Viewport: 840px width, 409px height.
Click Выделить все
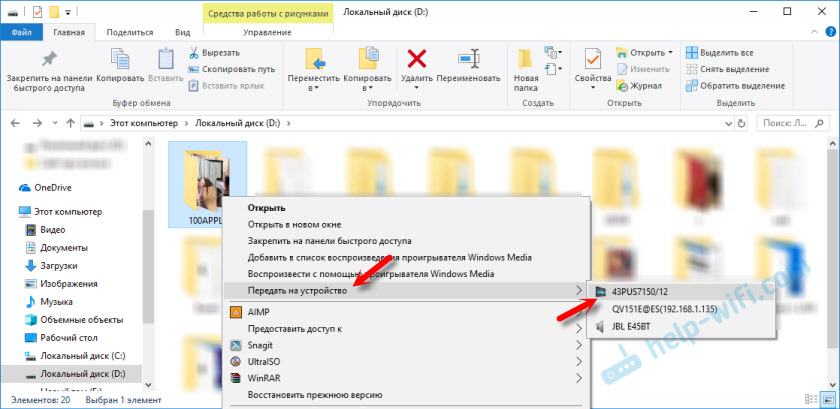tap(720, 53)
